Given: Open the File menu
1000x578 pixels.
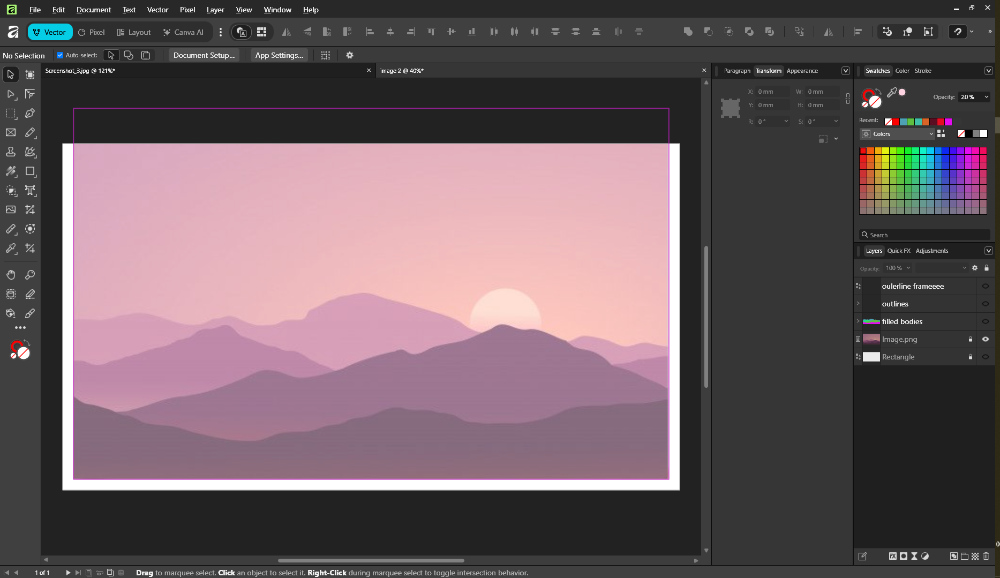Looking at the screenshot, I should click(35, 10).
